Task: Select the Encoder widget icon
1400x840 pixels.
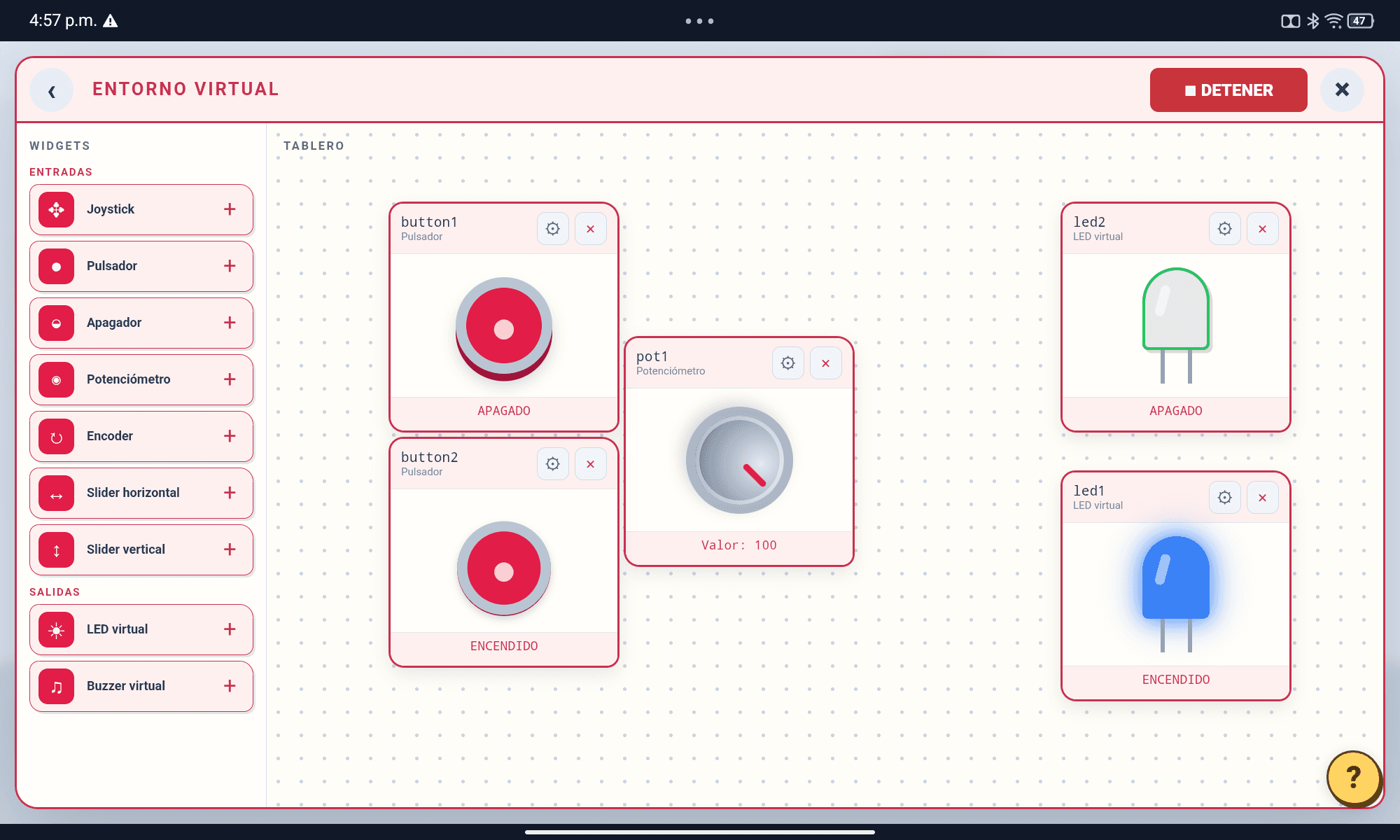Action: (57, 436)
